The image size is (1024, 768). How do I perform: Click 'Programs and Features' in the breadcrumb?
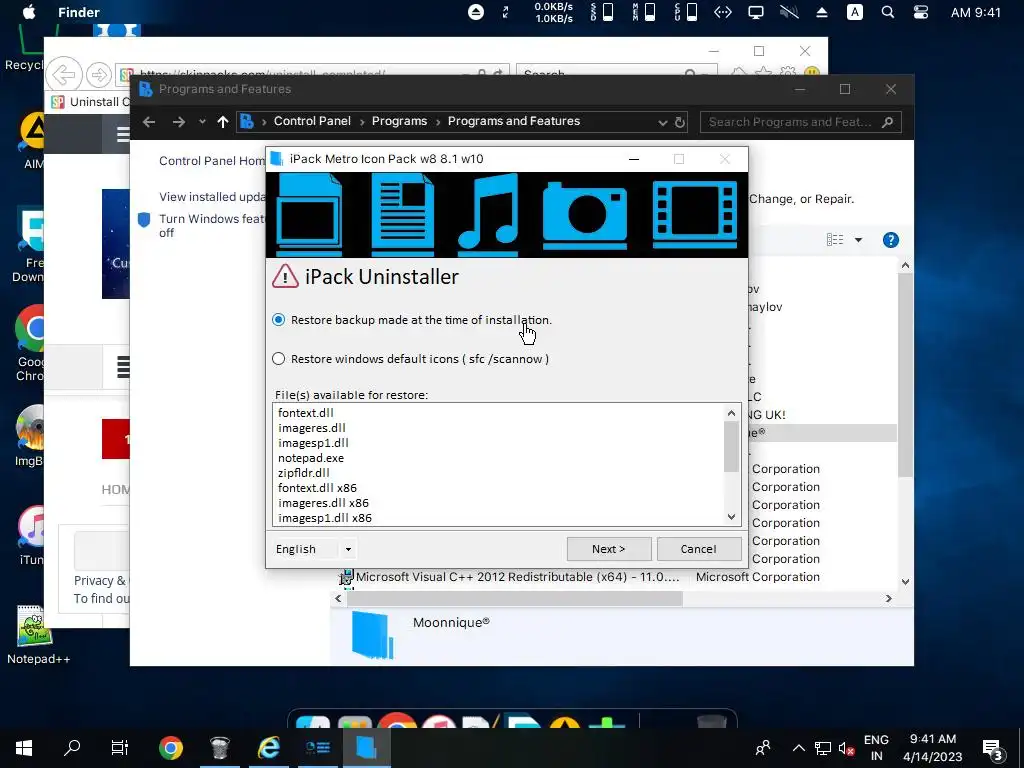click(514, 121)
